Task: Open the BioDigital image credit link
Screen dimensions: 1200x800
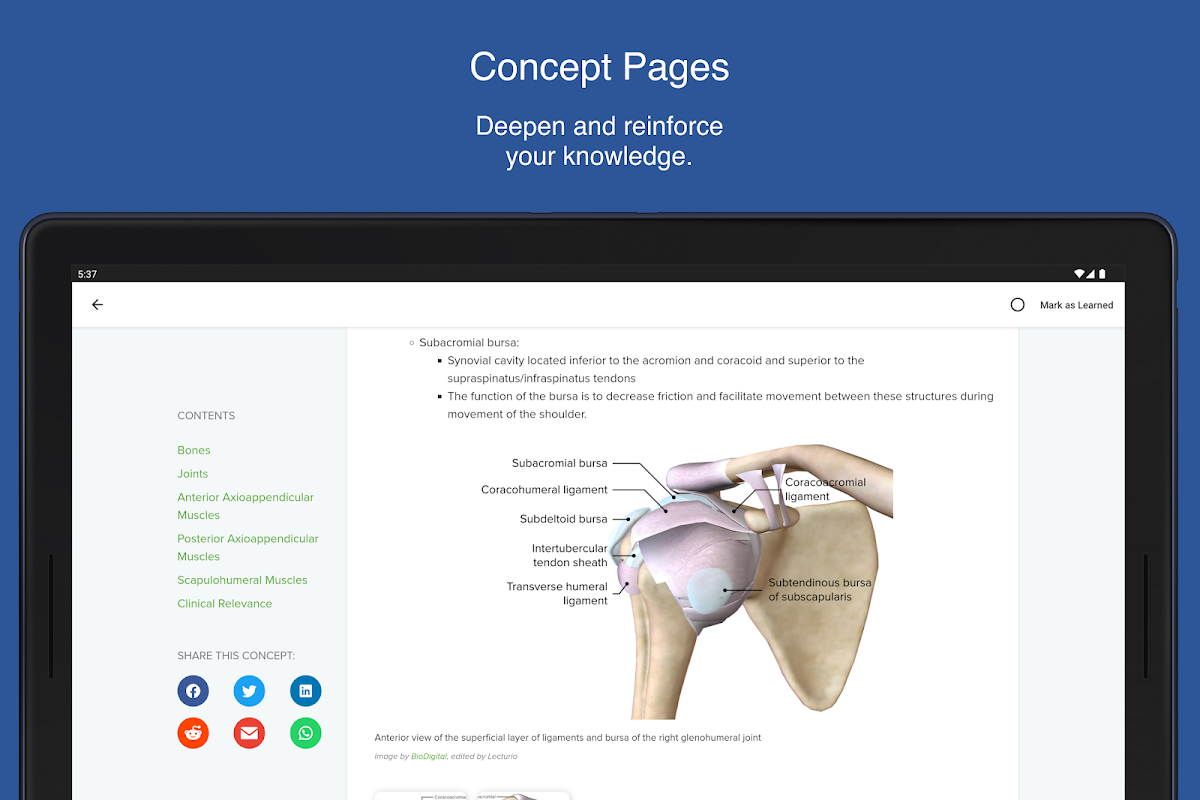Action: [x=429, y=756]
